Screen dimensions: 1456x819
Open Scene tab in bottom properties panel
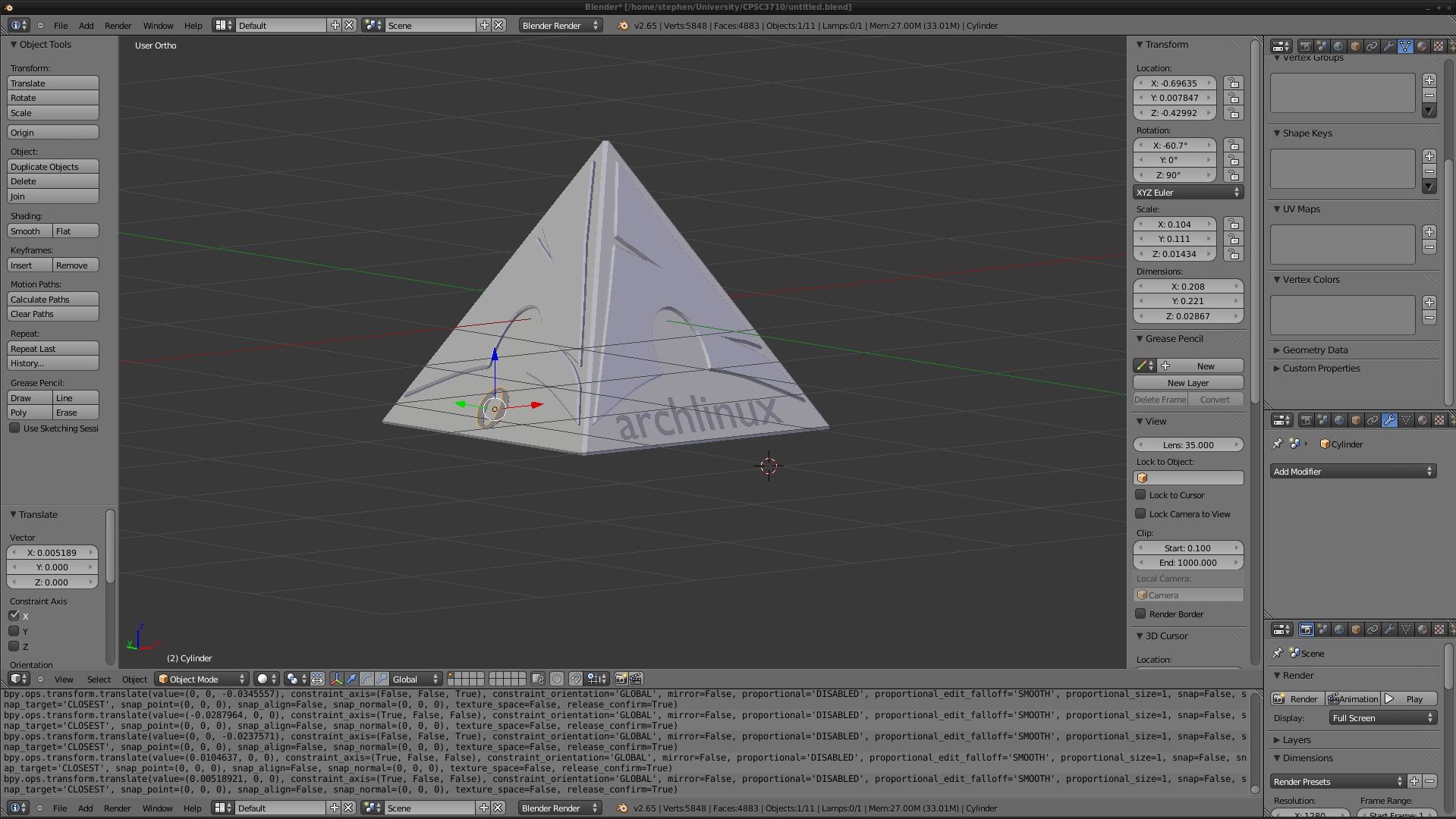[x=1322, y=629]
